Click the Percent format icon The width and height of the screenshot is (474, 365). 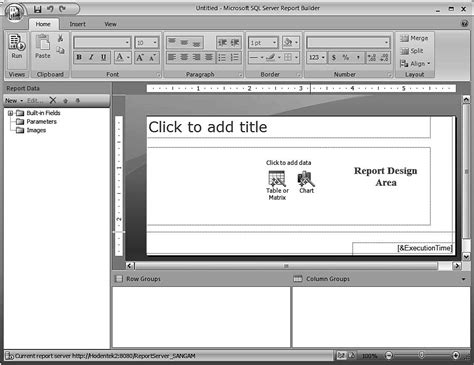click(x=346, y=58)
